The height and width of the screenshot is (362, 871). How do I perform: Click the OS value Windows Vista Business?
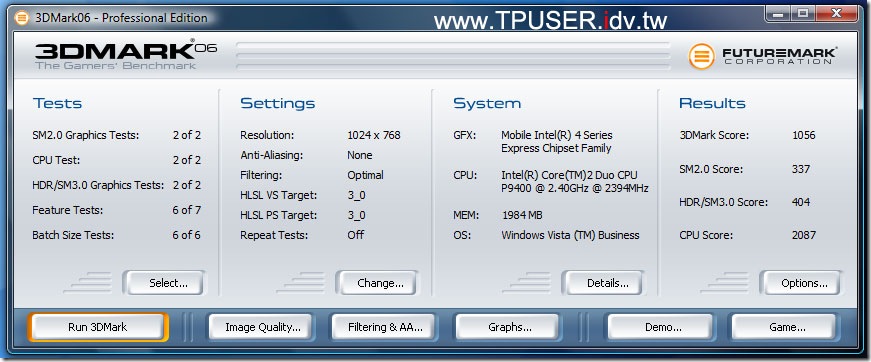[x=570, y=235]
